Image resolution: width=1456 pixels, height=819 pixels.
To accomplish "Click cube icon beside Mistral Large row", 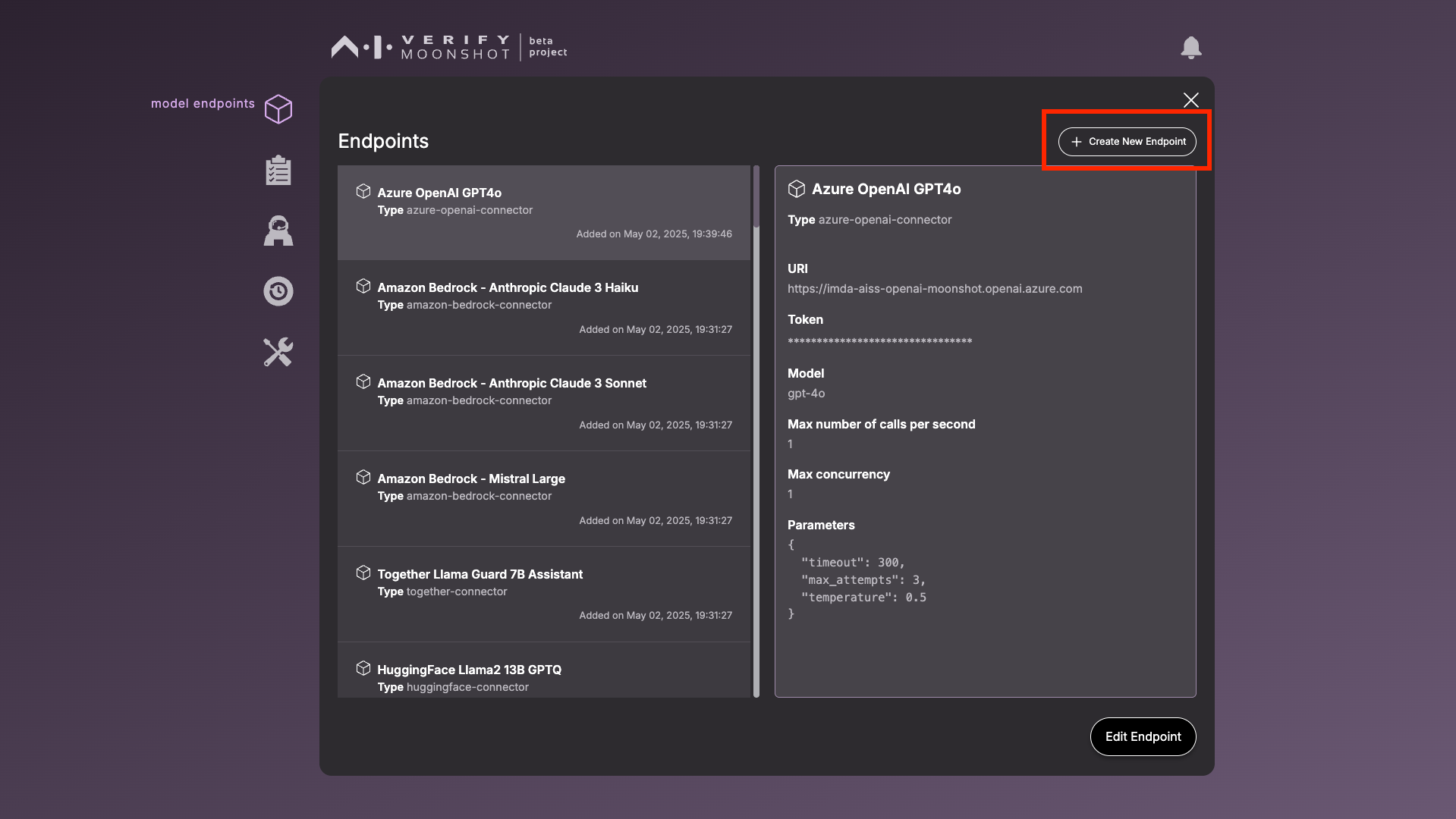I will tap(363, 477).
